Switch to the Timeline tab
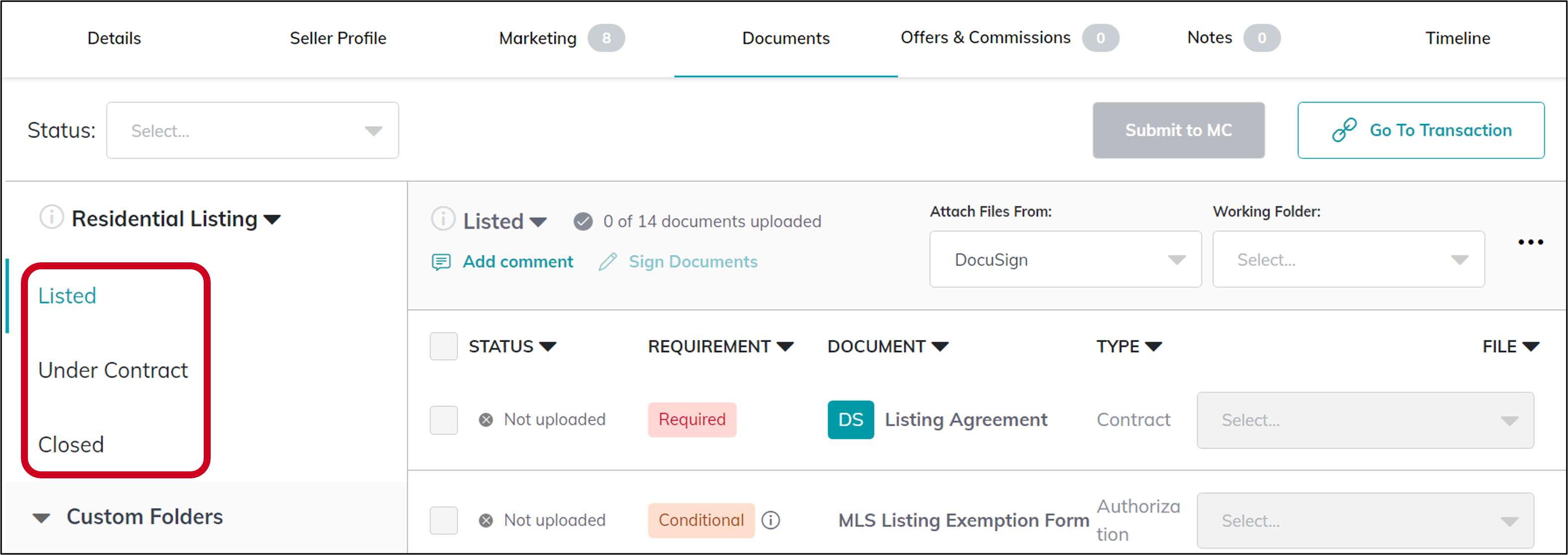 [1457, 38]
